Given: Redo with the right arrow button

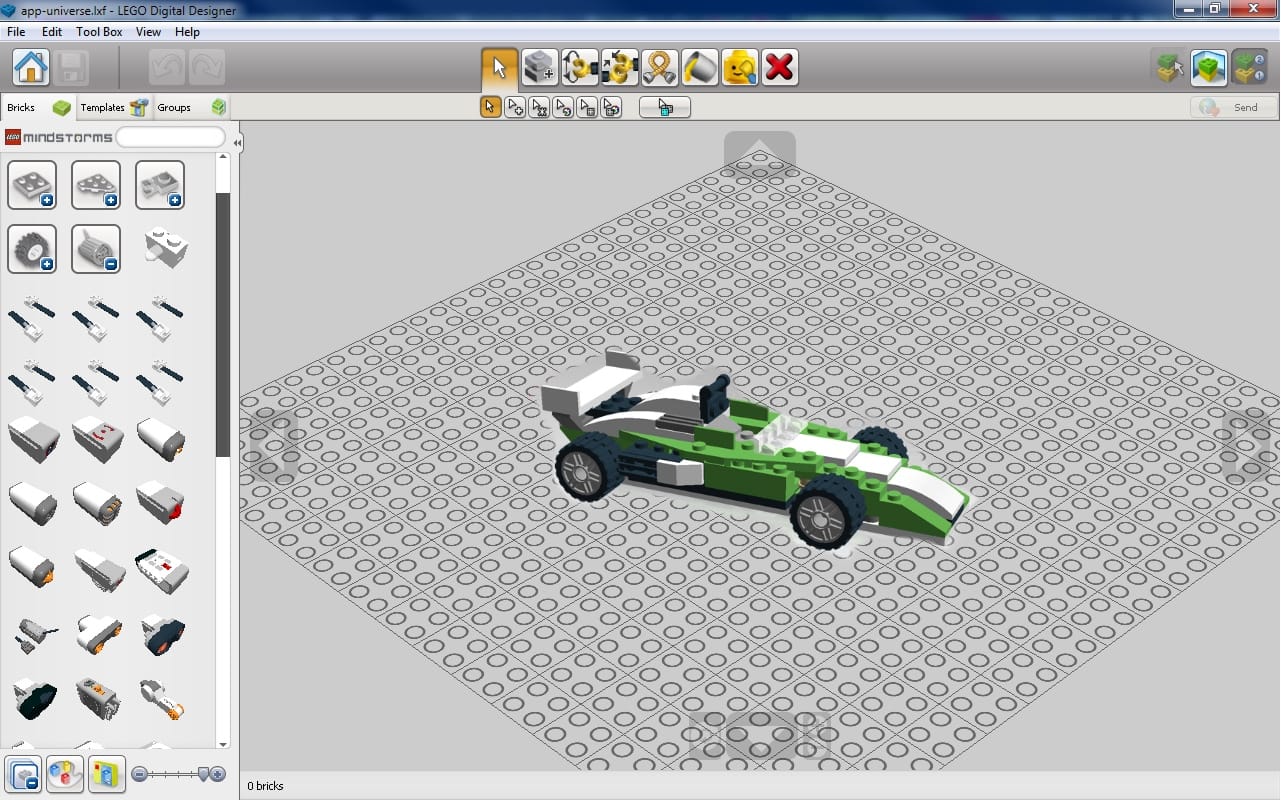Looking at the screenshot, I should 207,68.
